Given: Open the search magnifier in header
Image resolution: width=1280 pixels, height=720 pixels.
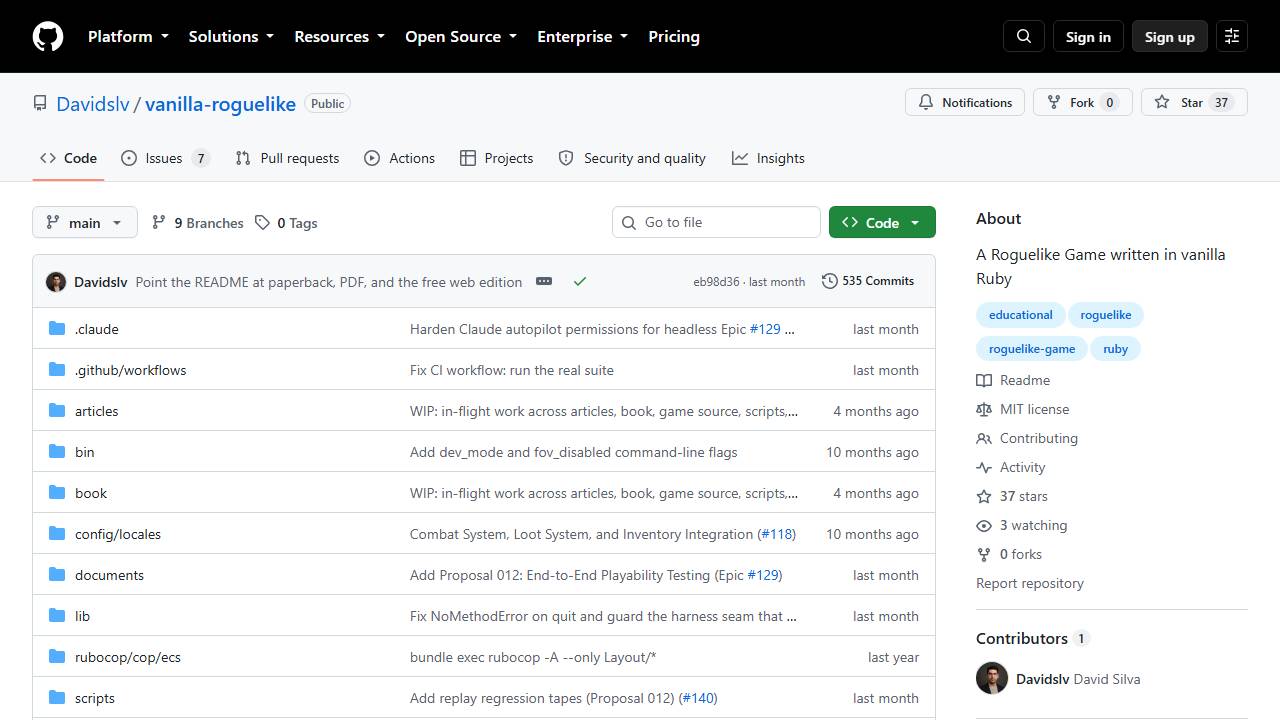Looking at the screenshot, I should click(1024, 37).
